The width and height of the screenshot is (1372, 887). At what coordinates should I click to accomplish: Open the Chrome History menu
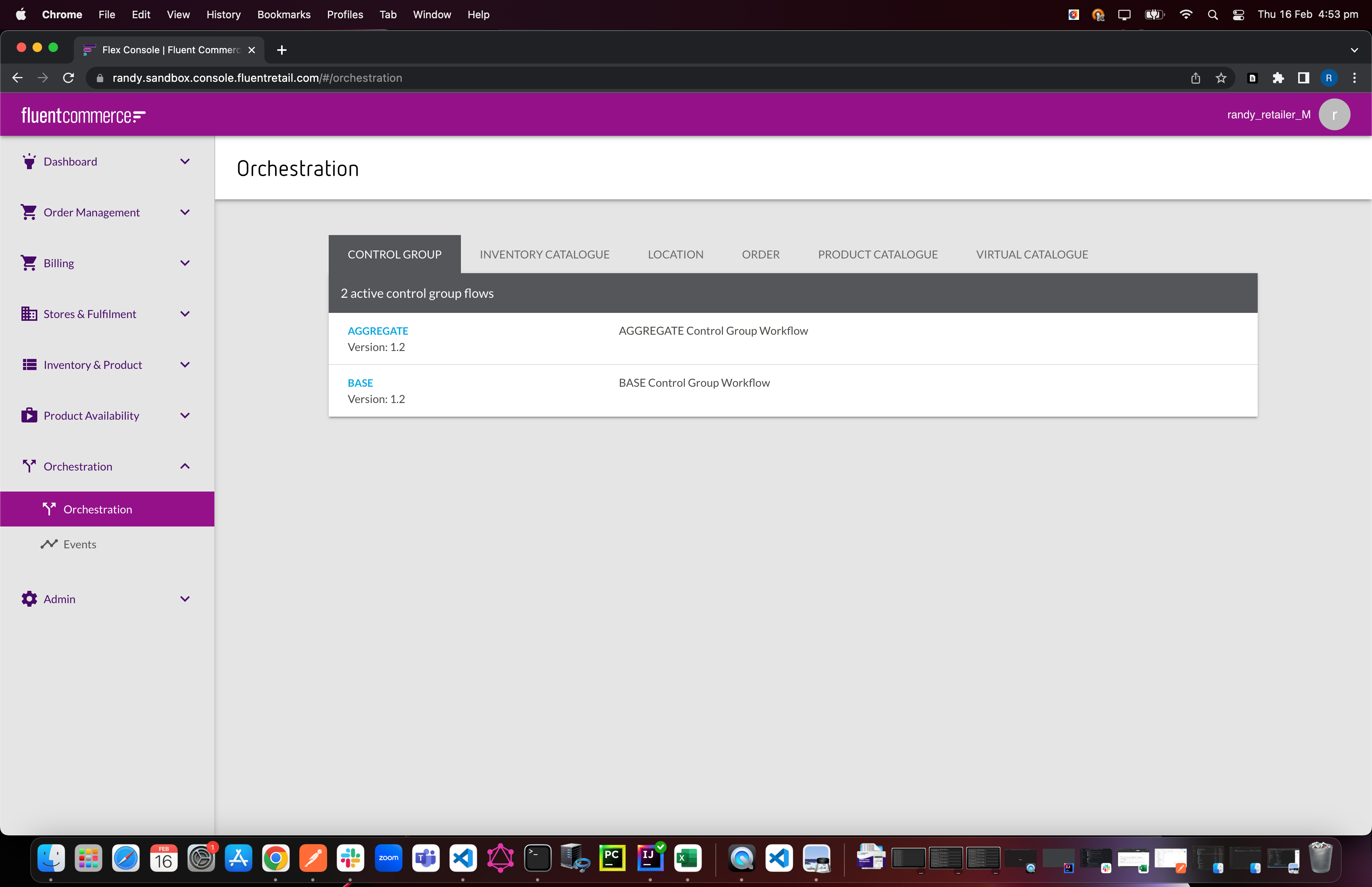pyautogui.click(x=224, y=14)
